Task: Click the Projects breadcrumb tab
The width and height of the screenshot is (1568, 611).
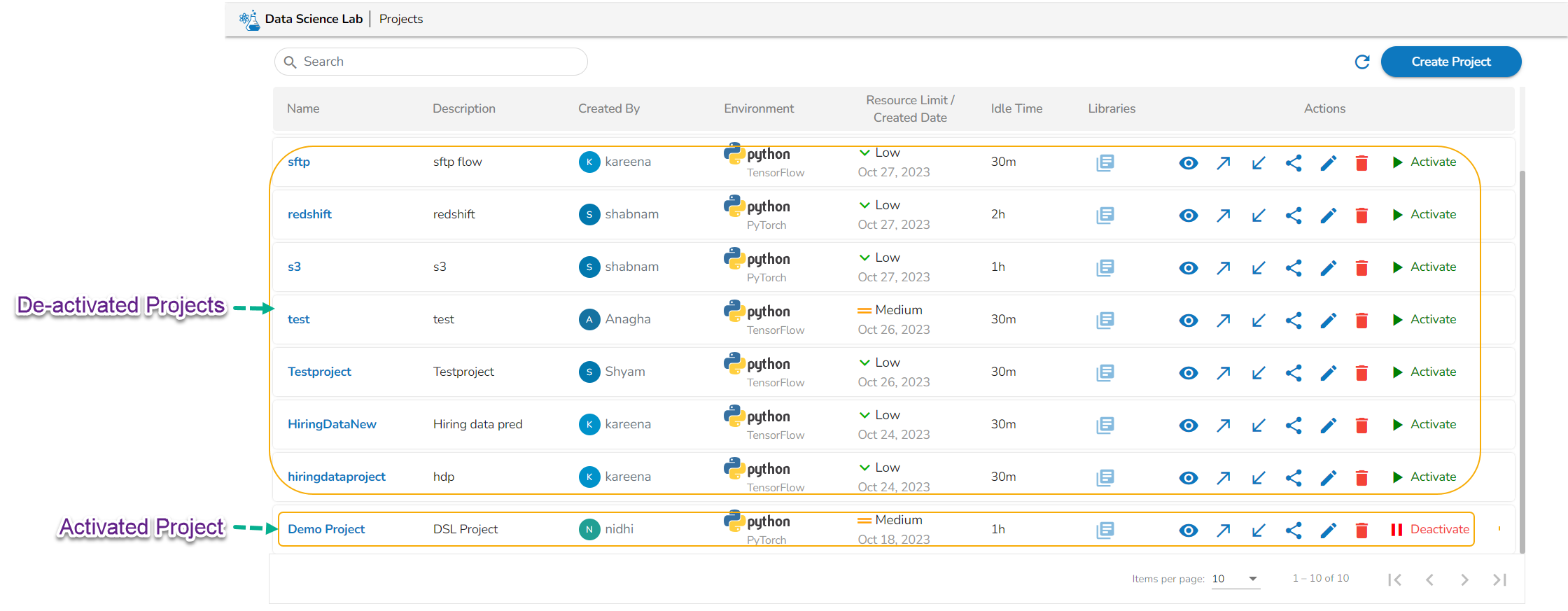Action: click(400, 19)
